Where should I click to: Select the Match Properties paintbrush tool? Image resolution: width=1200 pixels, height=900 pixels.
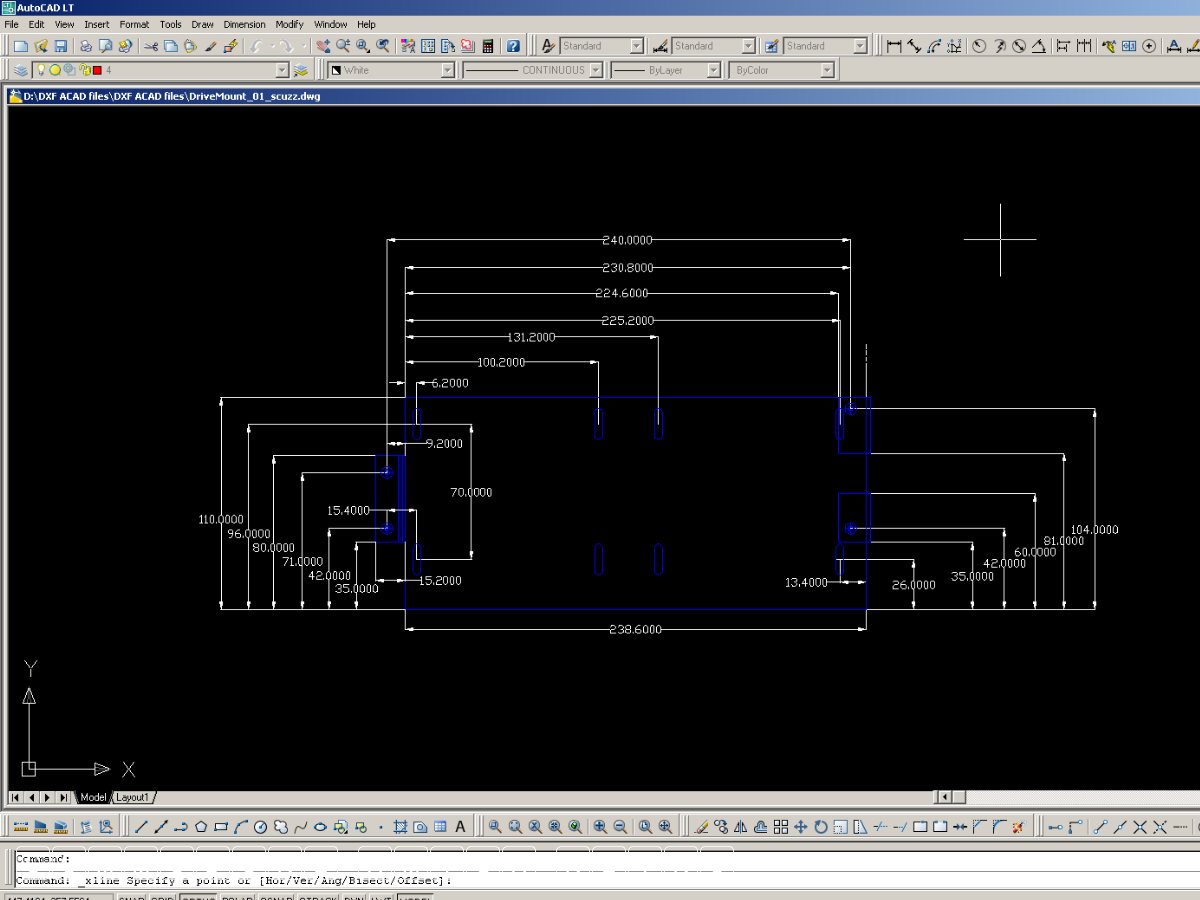pyautogui.click(x=211, y=46)
